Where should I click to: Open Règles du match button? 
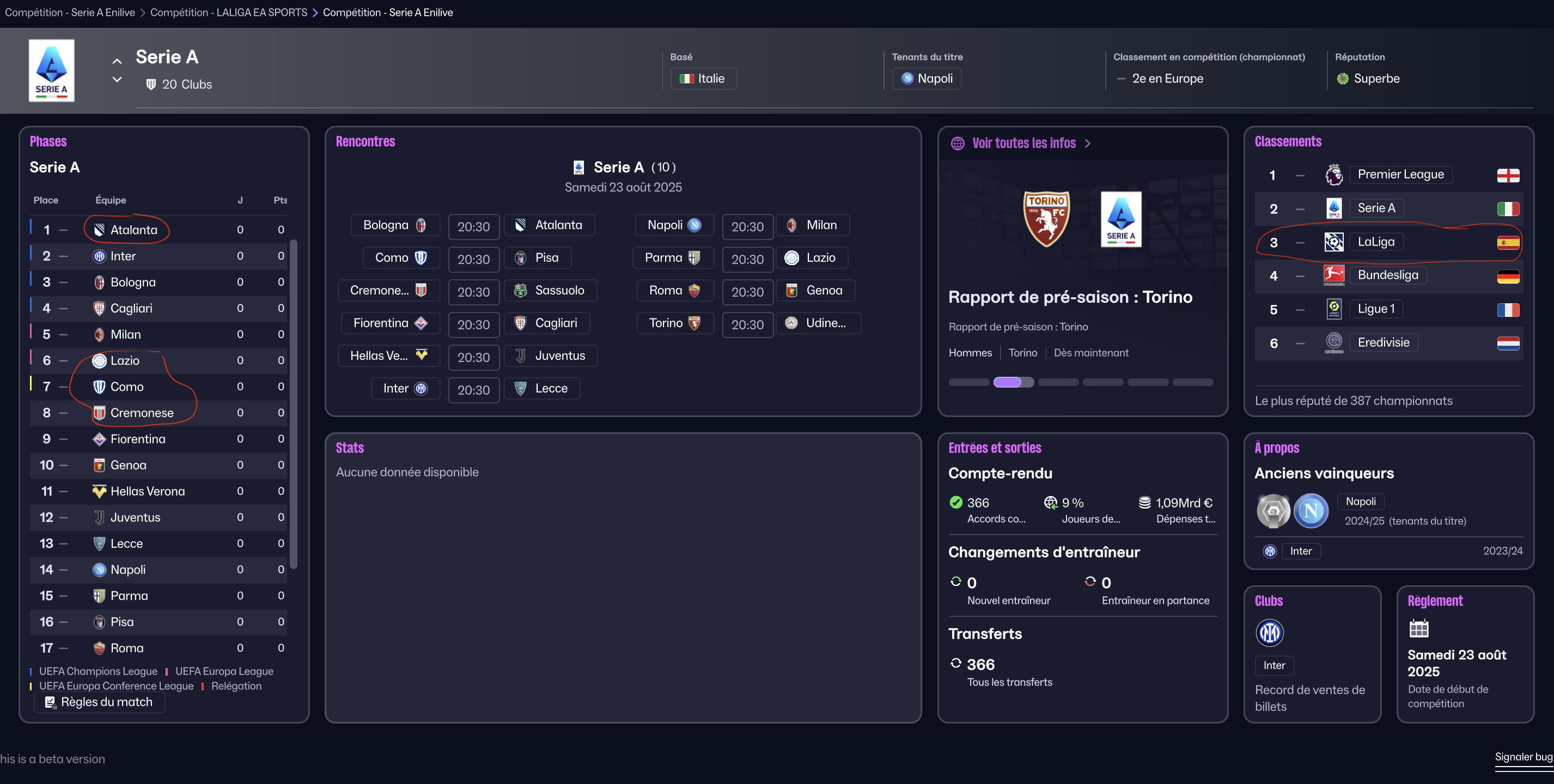(100, 702)
